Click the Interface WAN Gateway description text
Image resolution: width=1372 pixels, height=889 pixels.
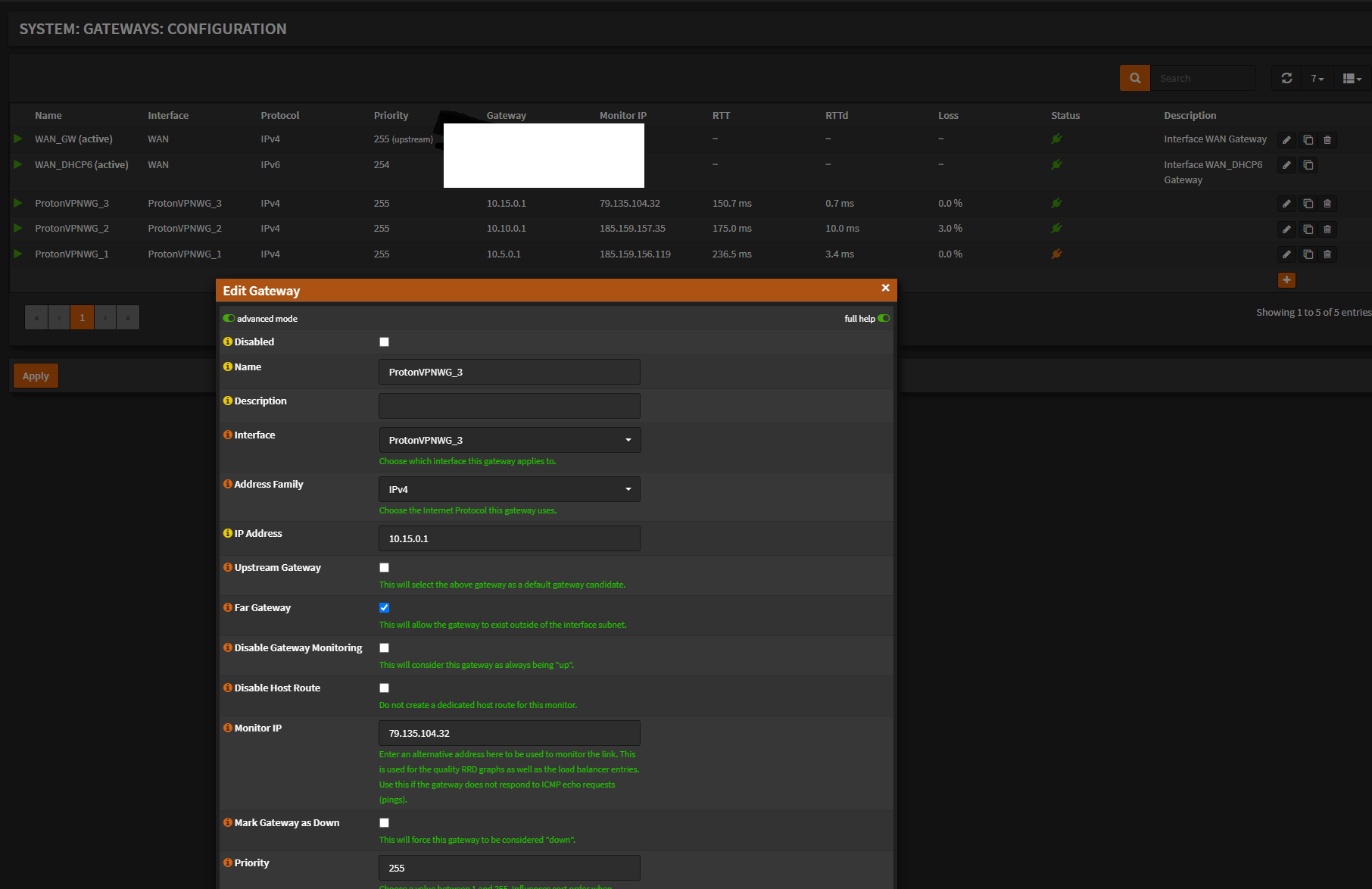coord(1215,139)
